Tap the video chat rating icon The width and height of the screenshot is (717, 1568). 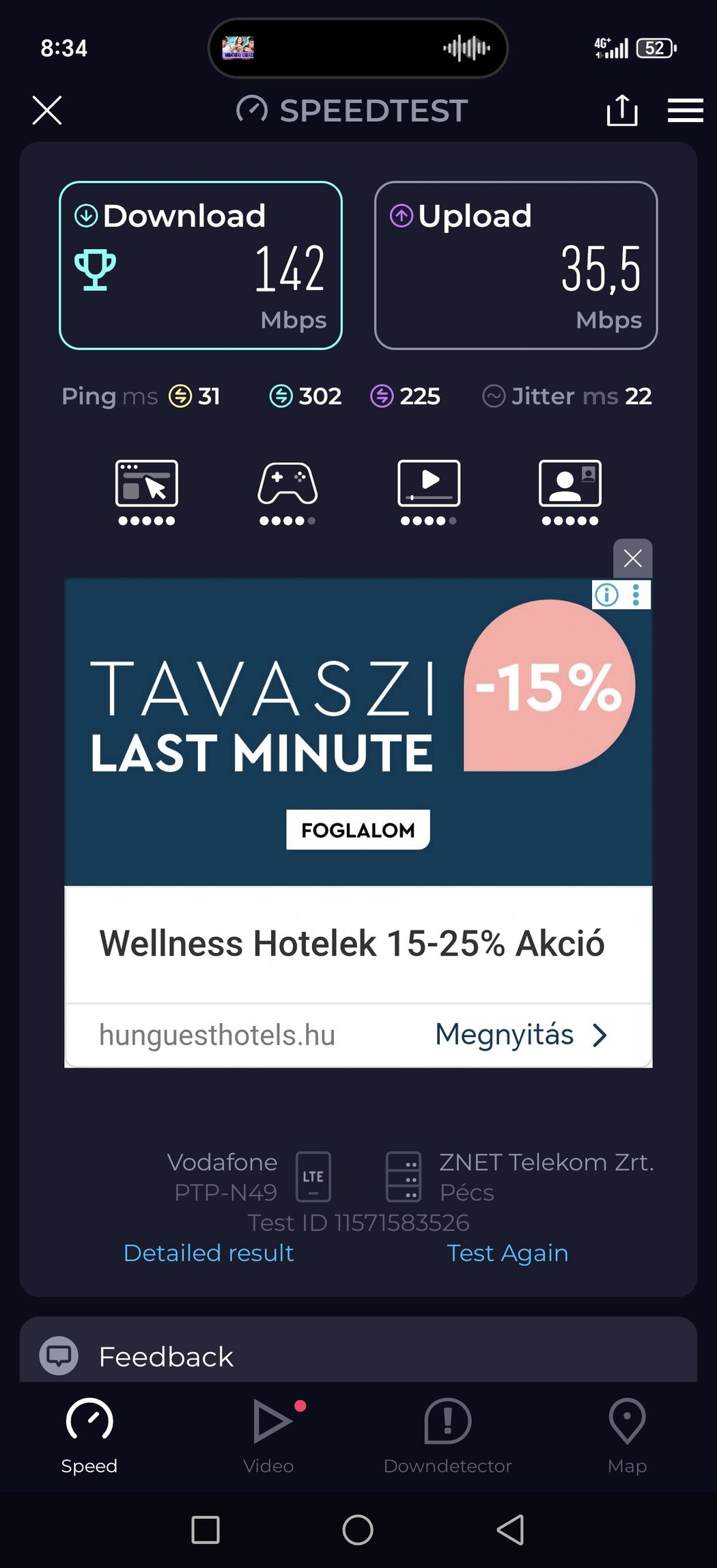(x=570, y=492)
